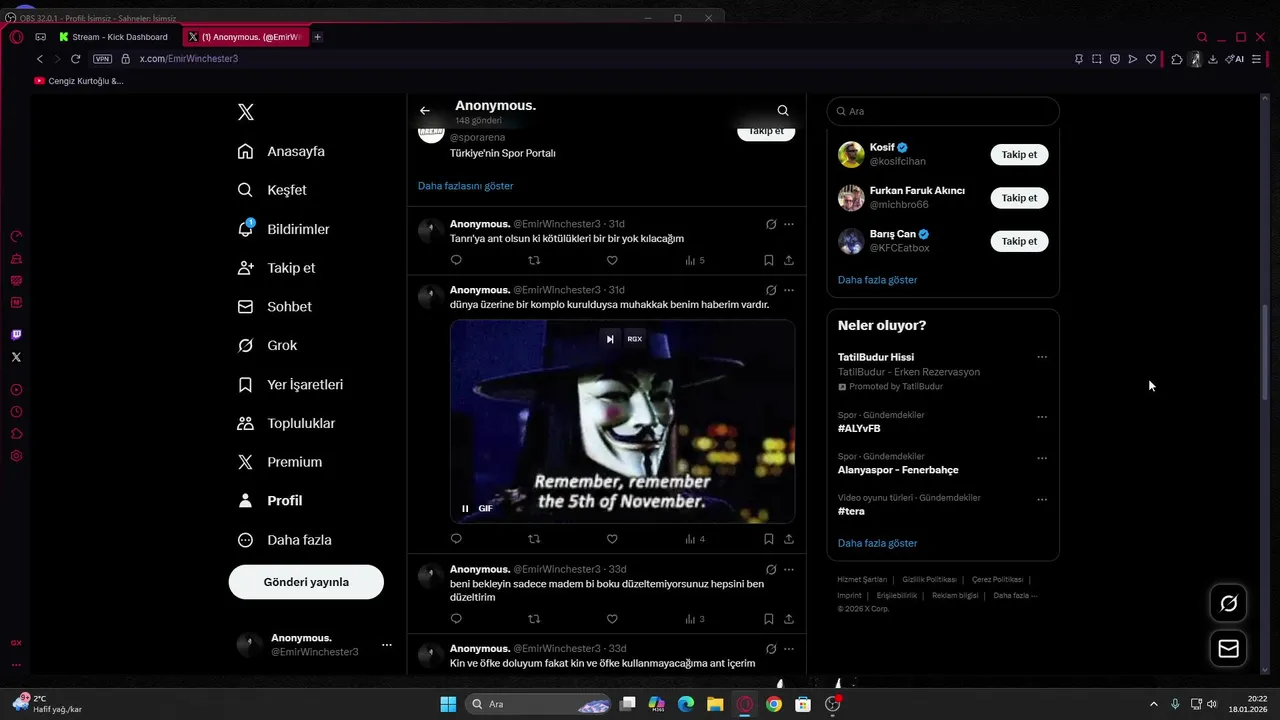Open Chrome from taskbar

[773, 704]
